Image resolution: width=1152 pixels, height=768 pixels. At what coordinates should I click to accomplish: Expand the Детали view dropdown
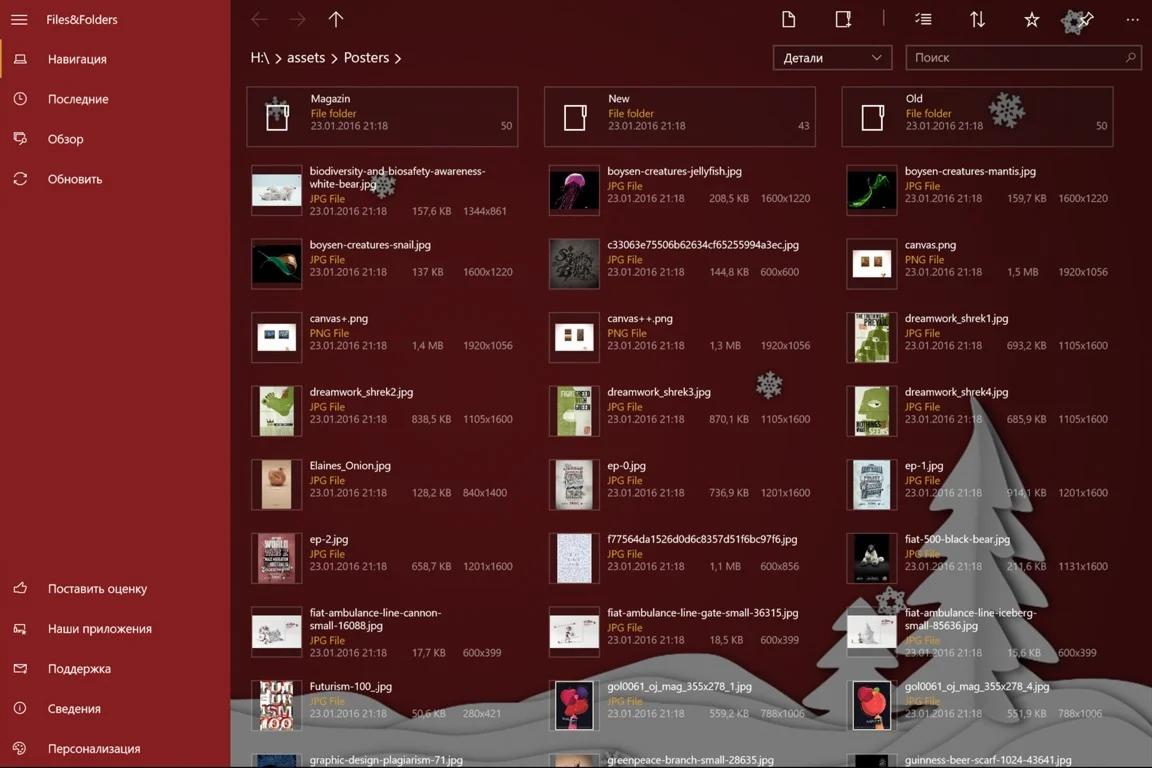point(832,57)
